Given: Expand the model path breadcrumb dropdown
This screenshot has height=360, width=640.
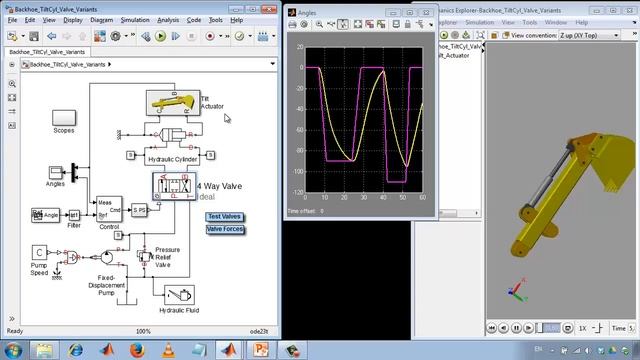Looking at the screenshot, I should coord(272,64).
